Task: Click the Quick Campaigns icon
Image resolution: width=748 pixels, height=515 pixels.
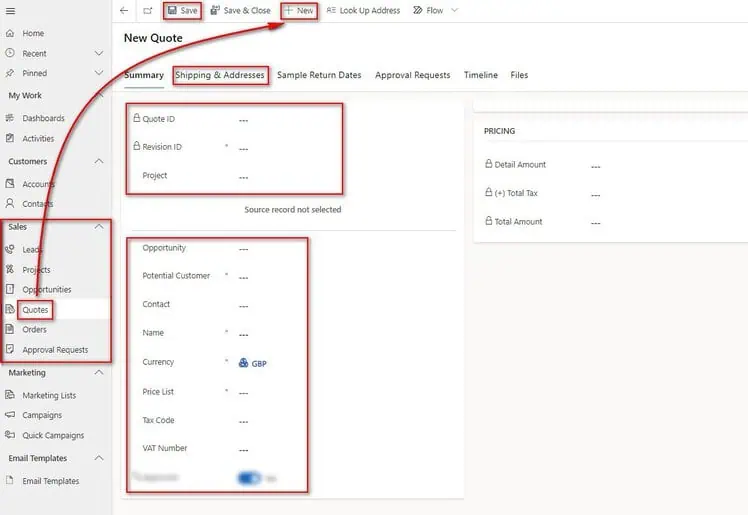Action: coord(10,435)
